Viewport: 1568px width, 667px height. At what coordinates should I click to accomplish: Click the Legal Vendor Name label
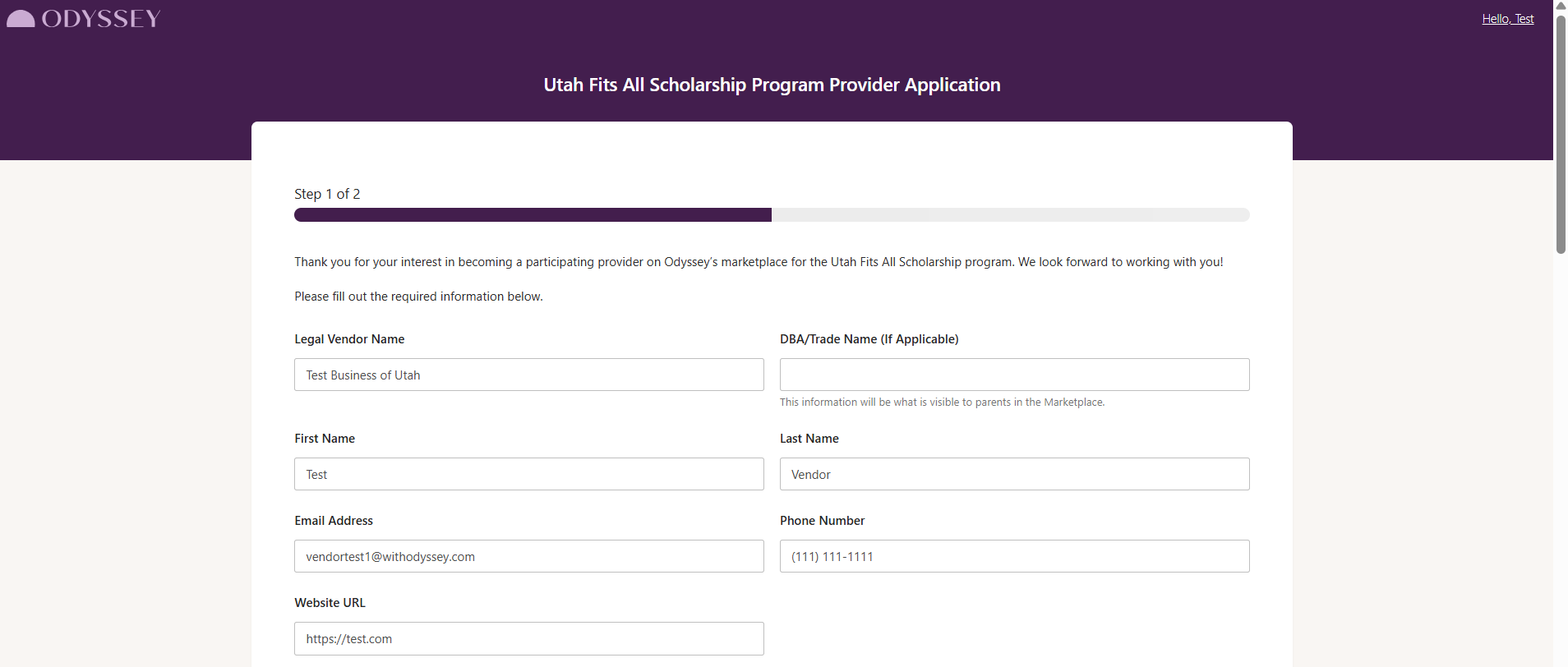coord(349,339)
